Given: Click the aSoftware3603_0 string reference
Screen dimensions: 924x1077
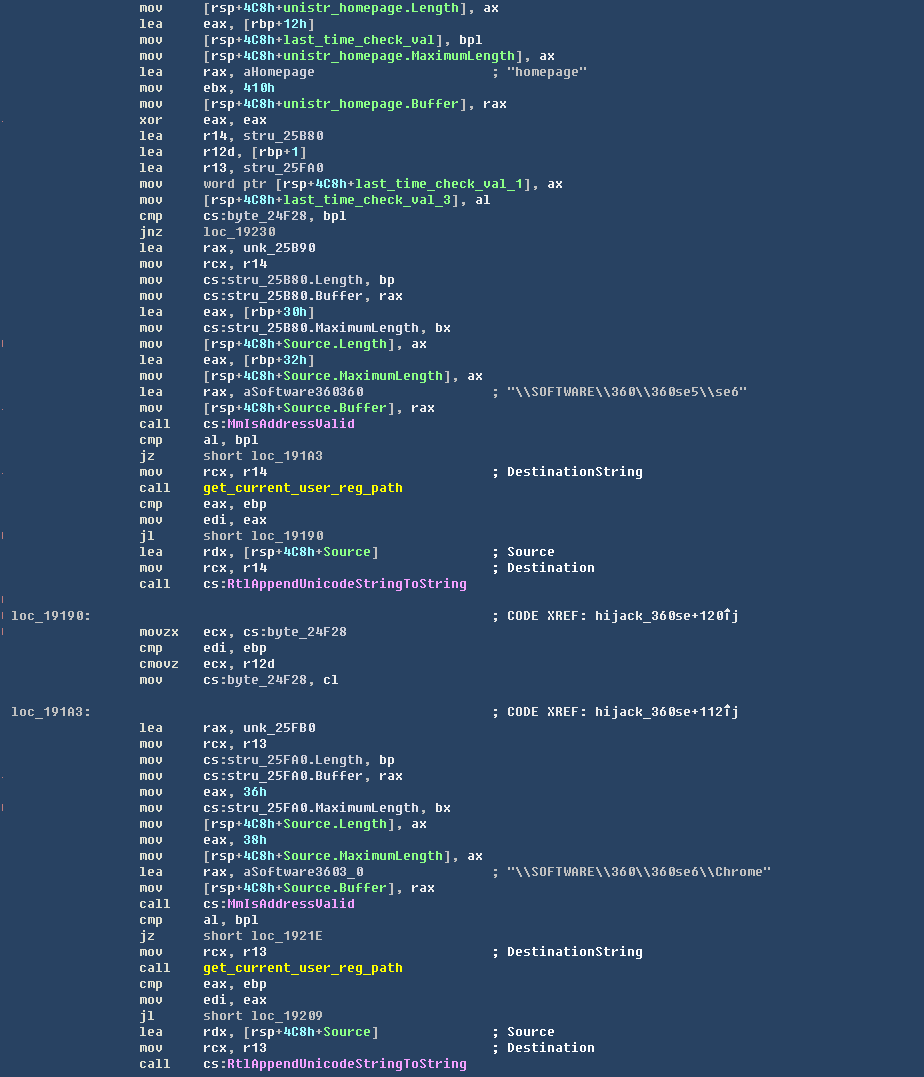Looking at the screenshot, I should click(x=299, y=872).
